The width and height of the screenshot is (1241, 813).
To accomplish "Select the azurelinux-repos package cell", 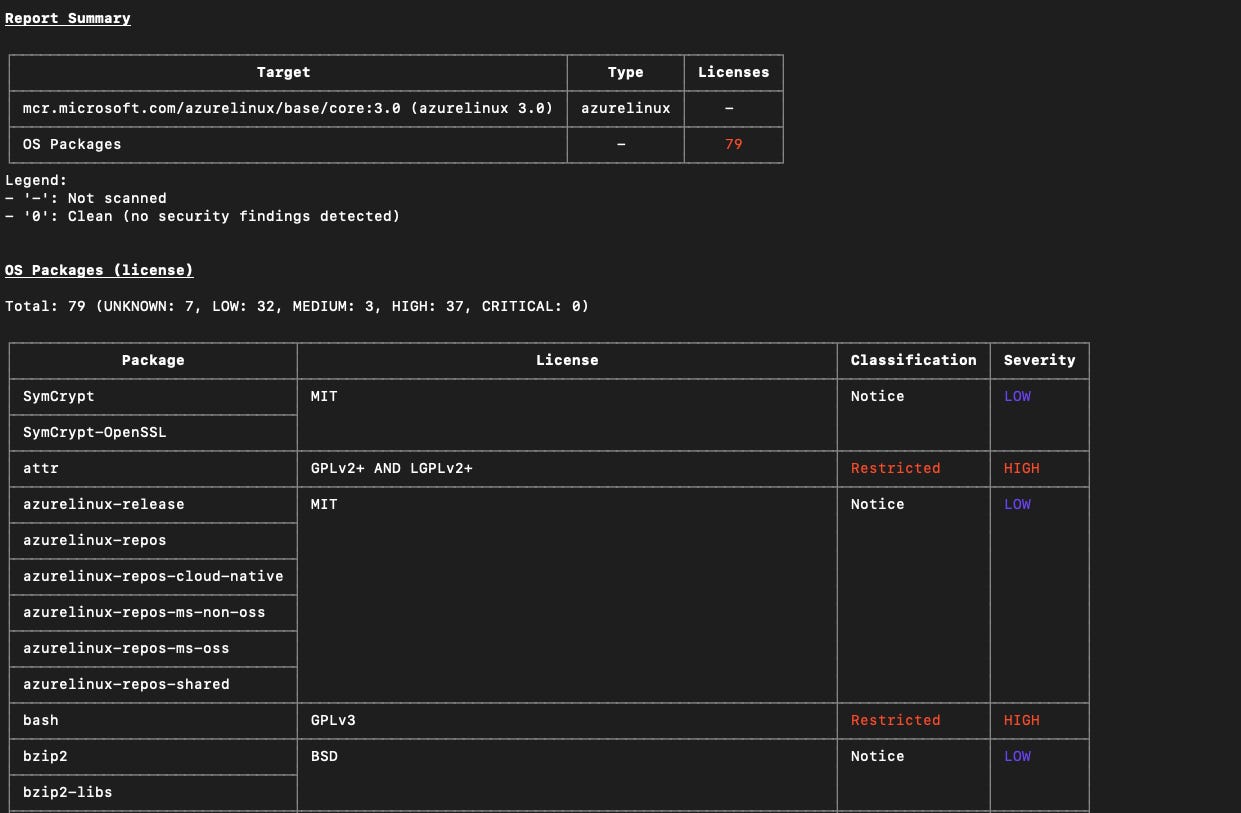I will pos(153,540).
